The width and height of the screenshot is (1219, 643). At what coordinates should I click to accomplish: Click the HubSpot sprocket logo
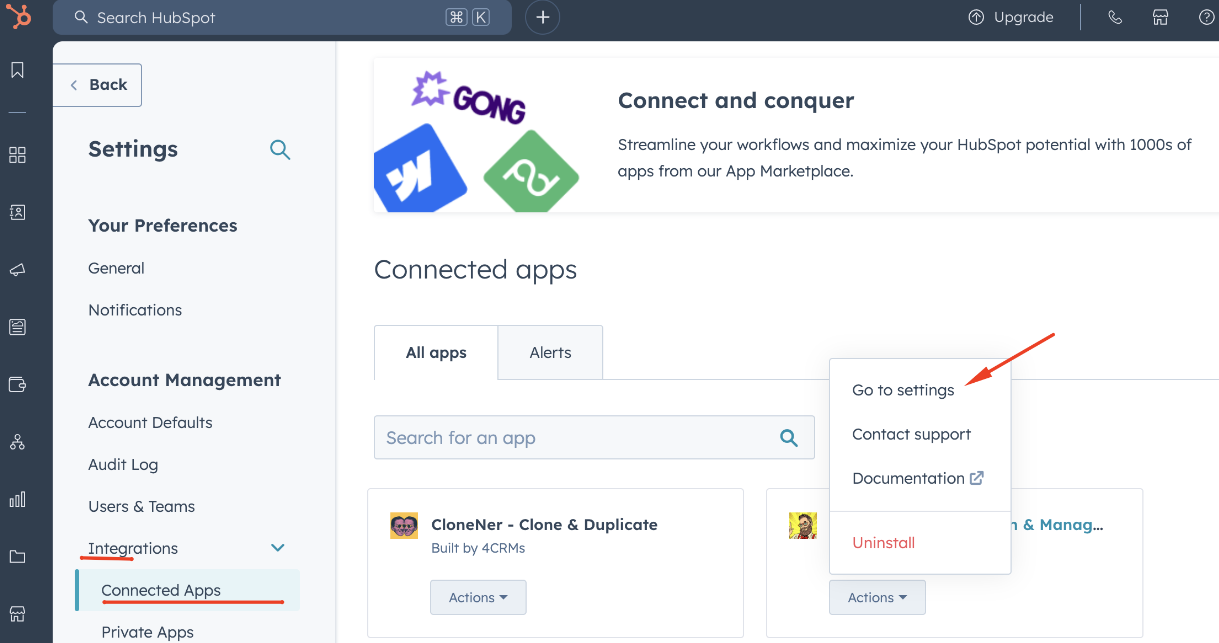pos(20,17)
